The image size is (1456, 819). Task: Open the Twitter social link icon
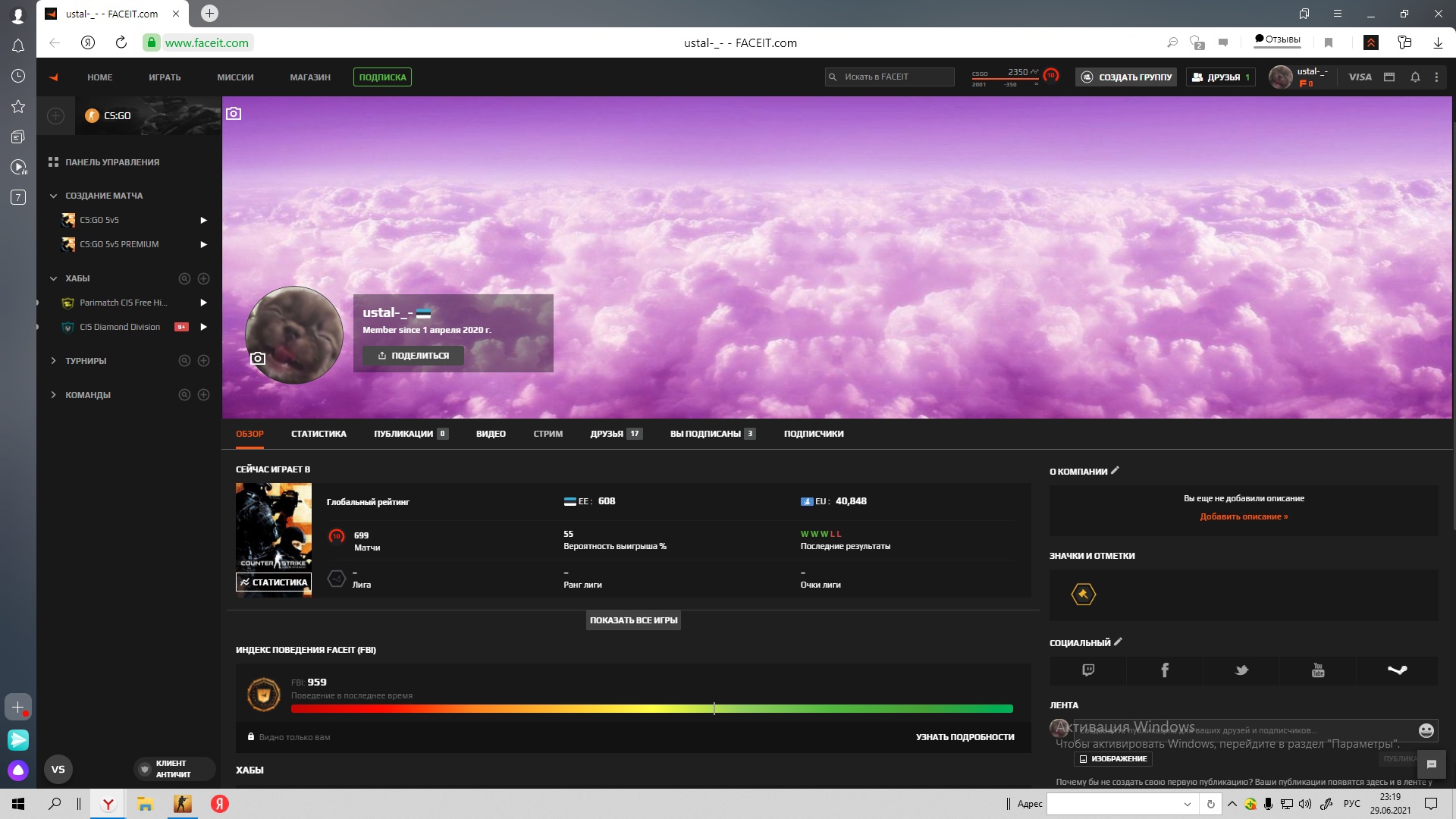tap(1241, 670)
